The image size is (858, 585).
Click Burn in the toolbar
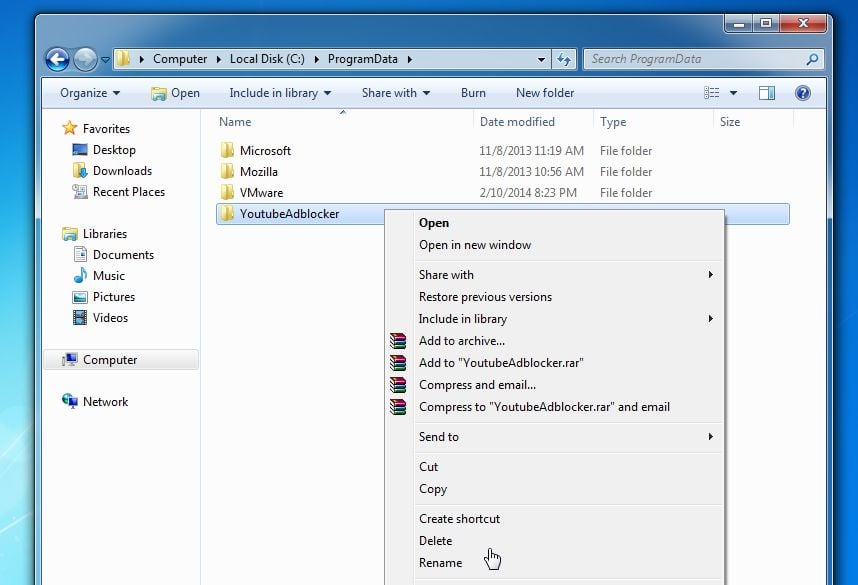473,93
